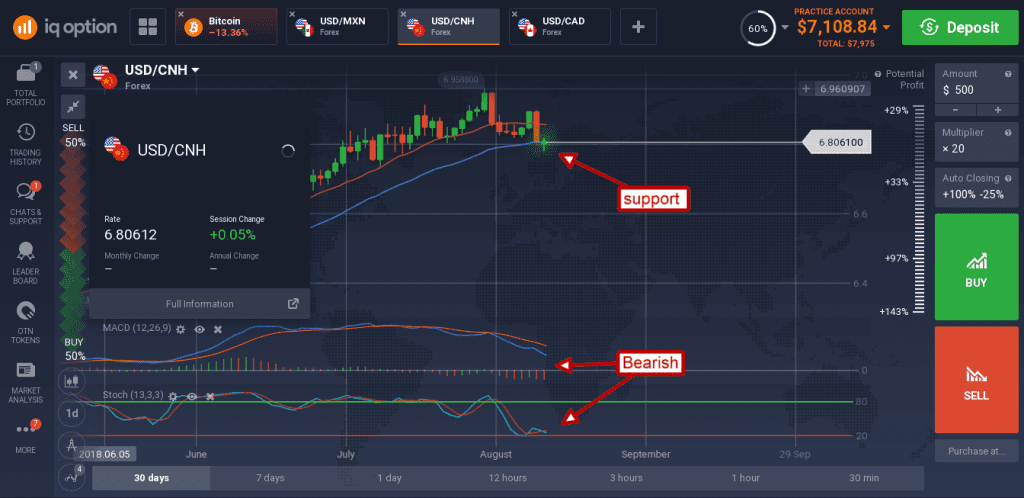The width and height of the screenshot is (1024, 498).
Task: Open the Total Portfolio panel
Action: tap(25, 84)
